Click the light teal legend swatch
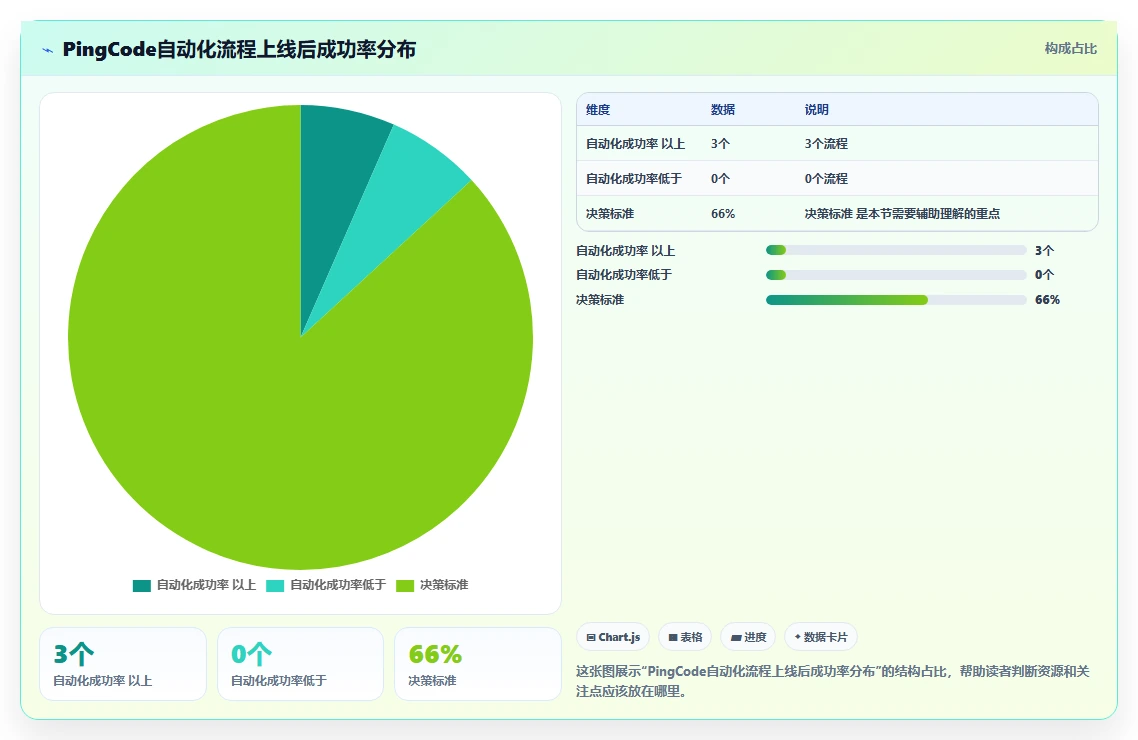 tap(275, 585)
